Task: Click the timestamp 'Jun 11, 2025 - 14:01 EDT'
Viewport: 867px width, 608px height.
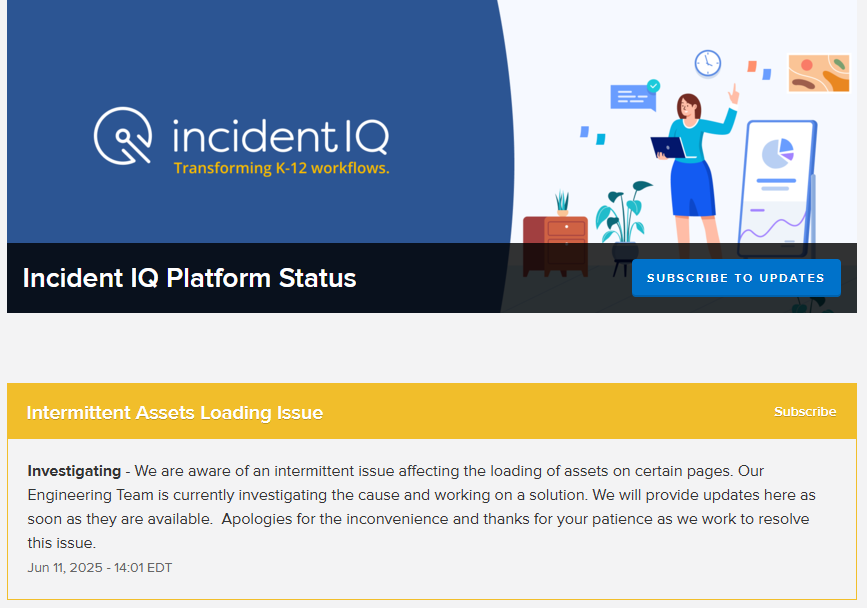Action: (x=100, y=568)
